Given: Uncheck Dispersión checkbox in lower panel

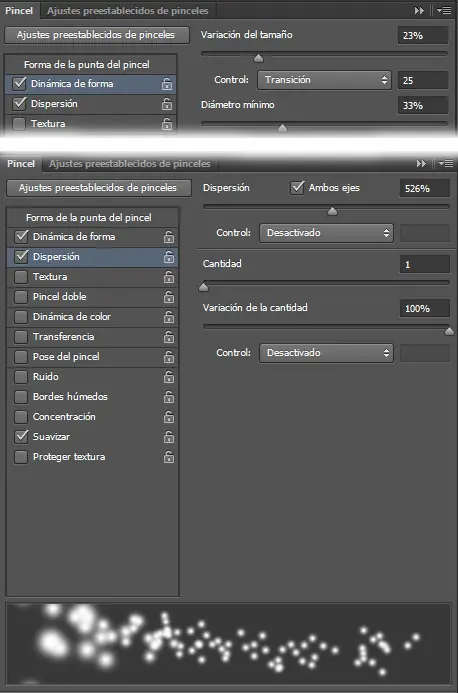Looking at the screenshot, I should click(x=21, y=256).
